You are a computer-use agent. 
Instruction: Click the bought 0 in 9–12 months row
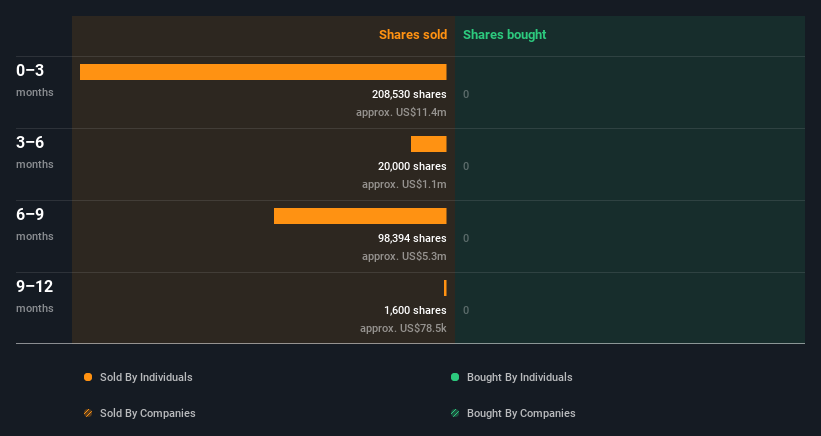466,310
